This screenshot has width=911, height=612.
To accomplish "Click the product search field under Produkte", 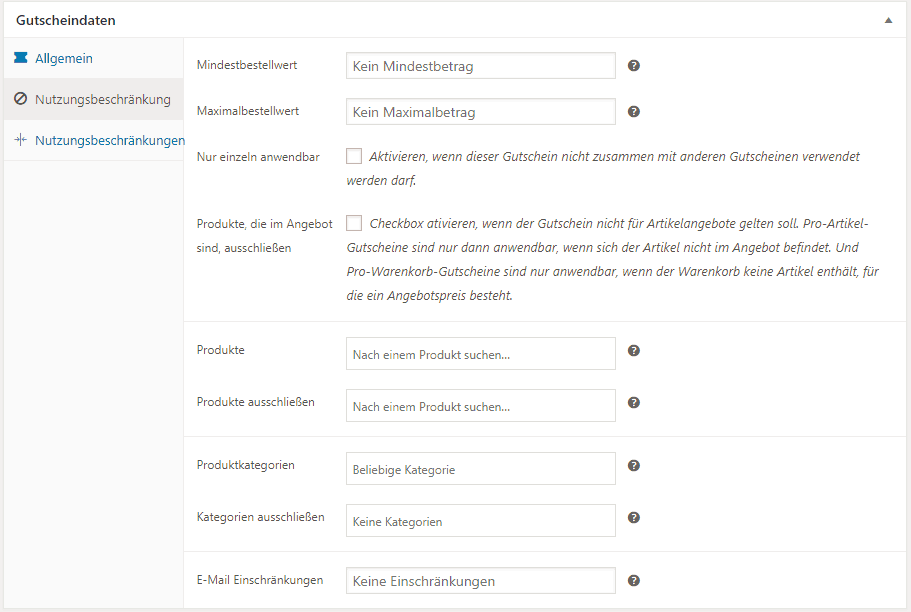I will [480, 352].
